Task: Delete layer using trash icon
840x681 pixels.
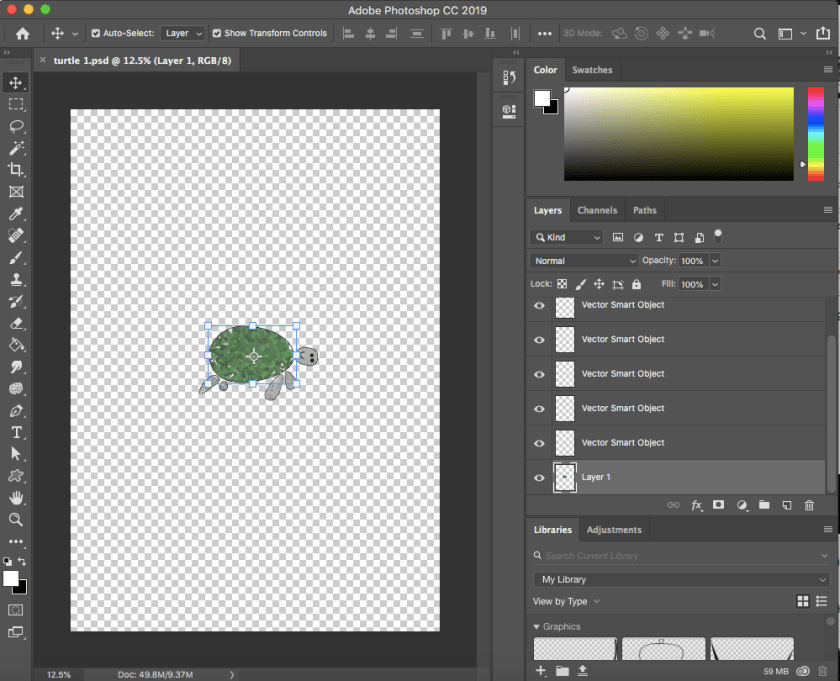Action: coord(809,506)
